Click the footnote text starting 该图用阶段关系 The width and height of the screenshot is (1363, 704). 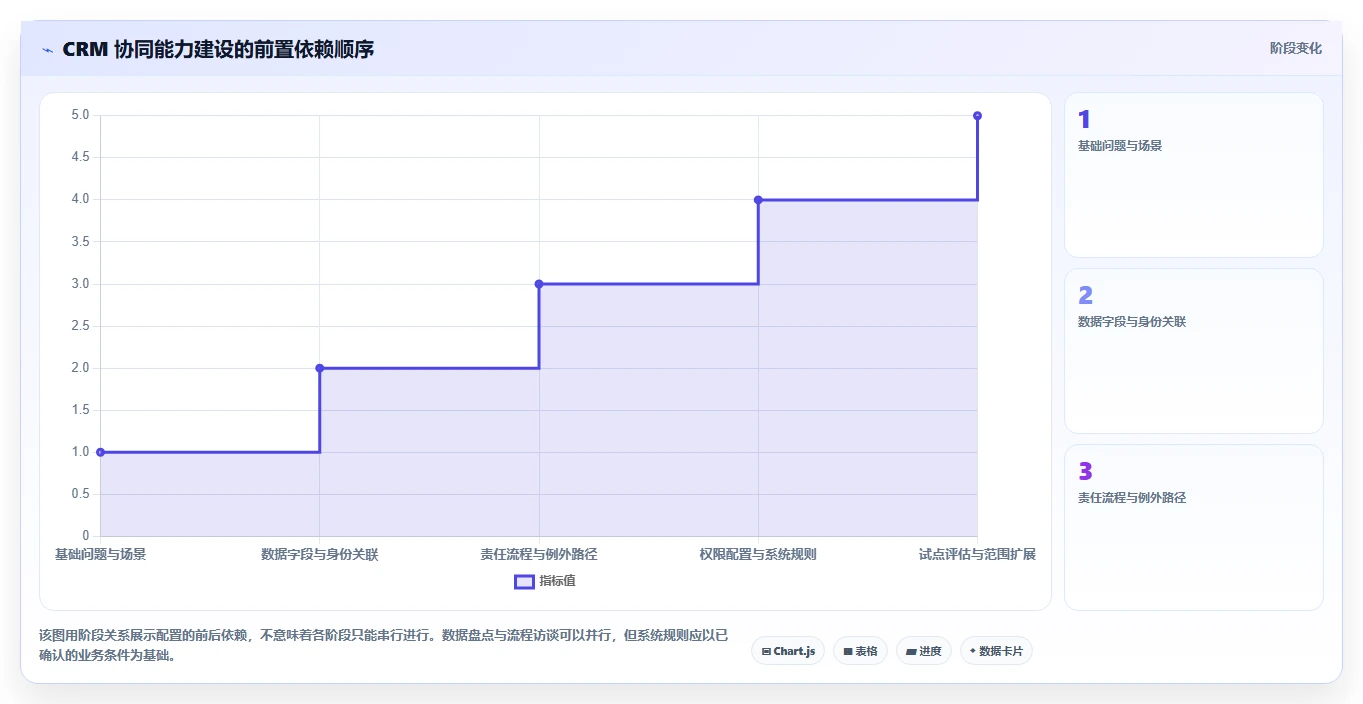point(384,646)
